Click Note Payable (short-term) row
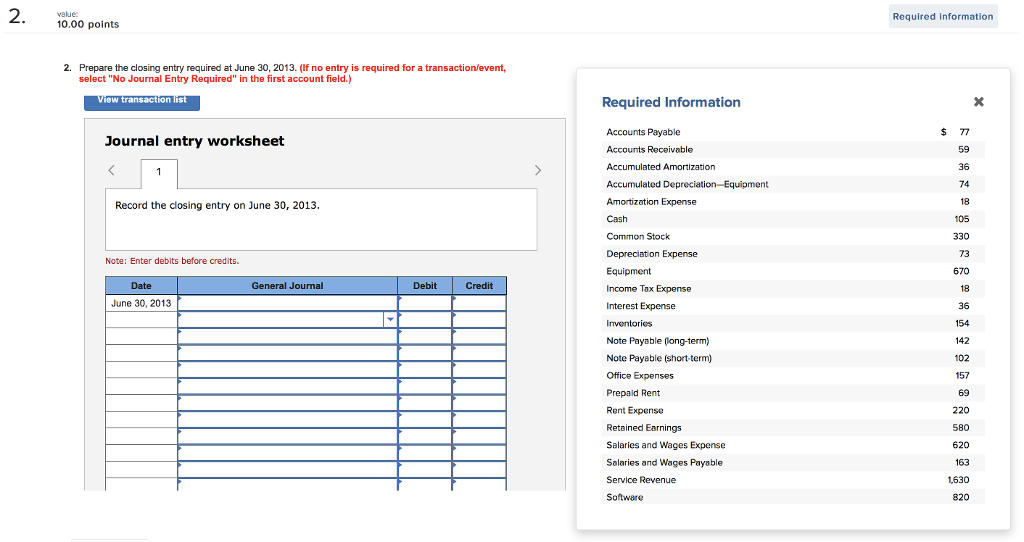This screenshot has width=1024, height=542. (x=793, y=358)
